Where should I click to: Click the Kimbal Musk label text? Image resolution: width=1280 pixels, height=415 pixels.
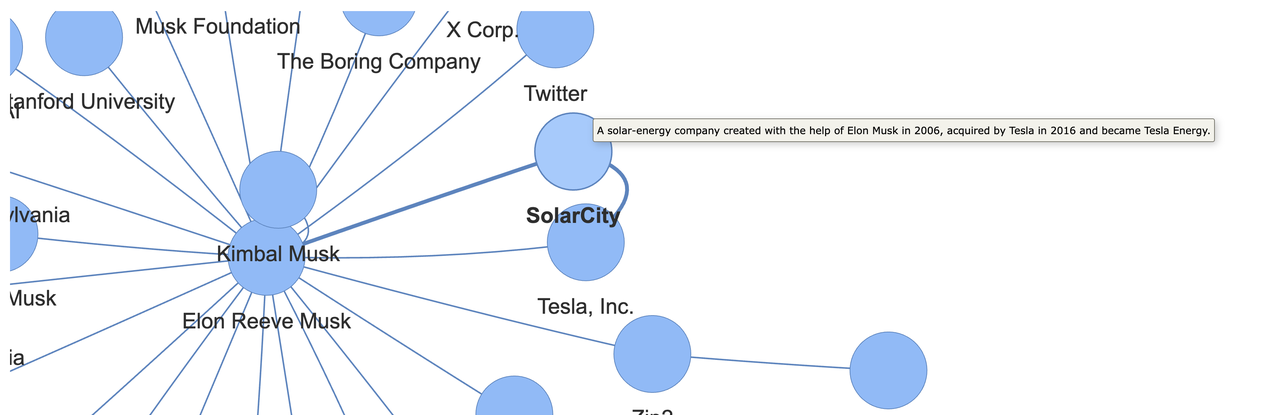click(278, 254)
